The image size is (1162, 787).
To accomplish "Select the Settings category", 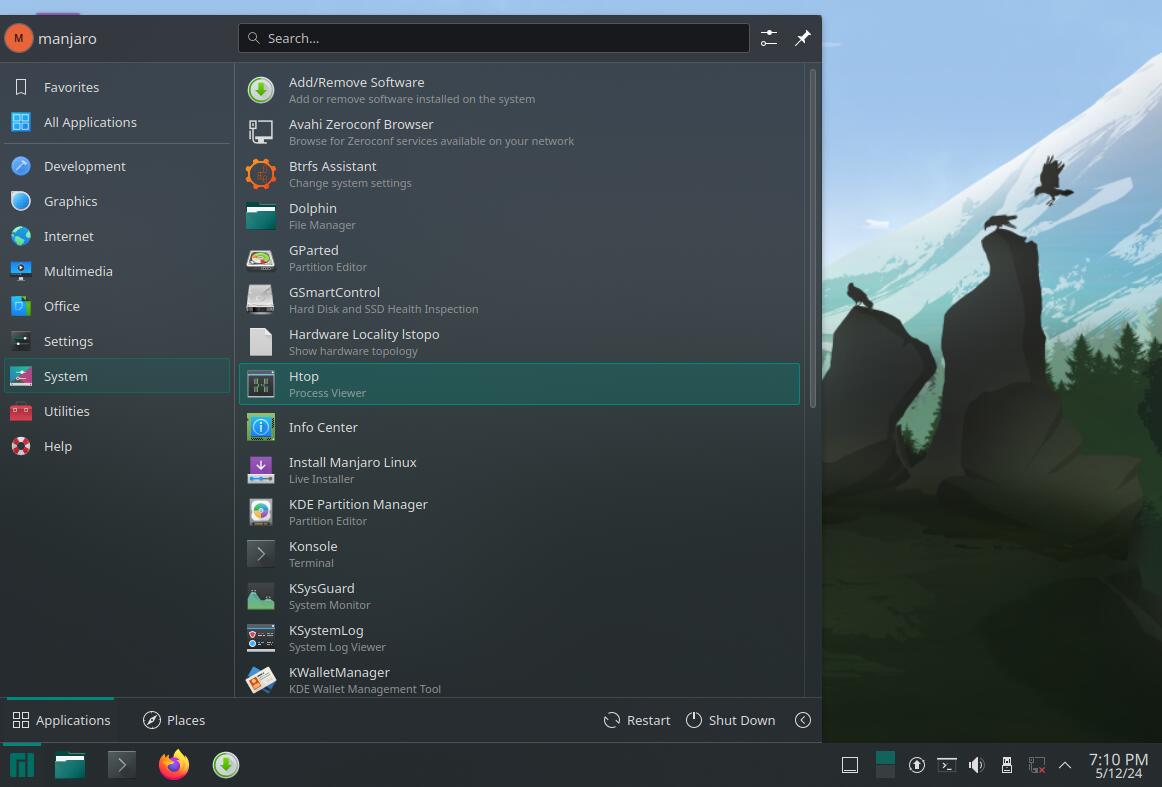I will tap(117, 341).
